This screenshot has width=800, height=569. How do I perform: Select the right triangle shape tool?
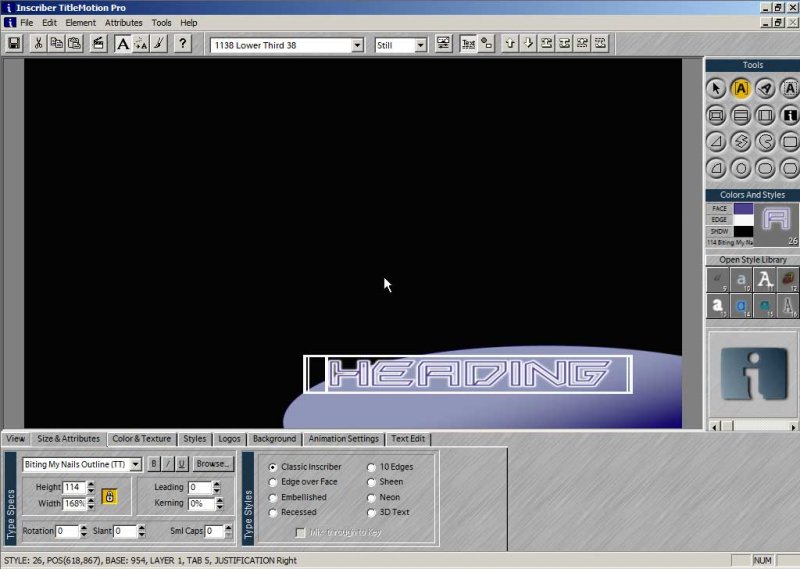pos(716,141)
